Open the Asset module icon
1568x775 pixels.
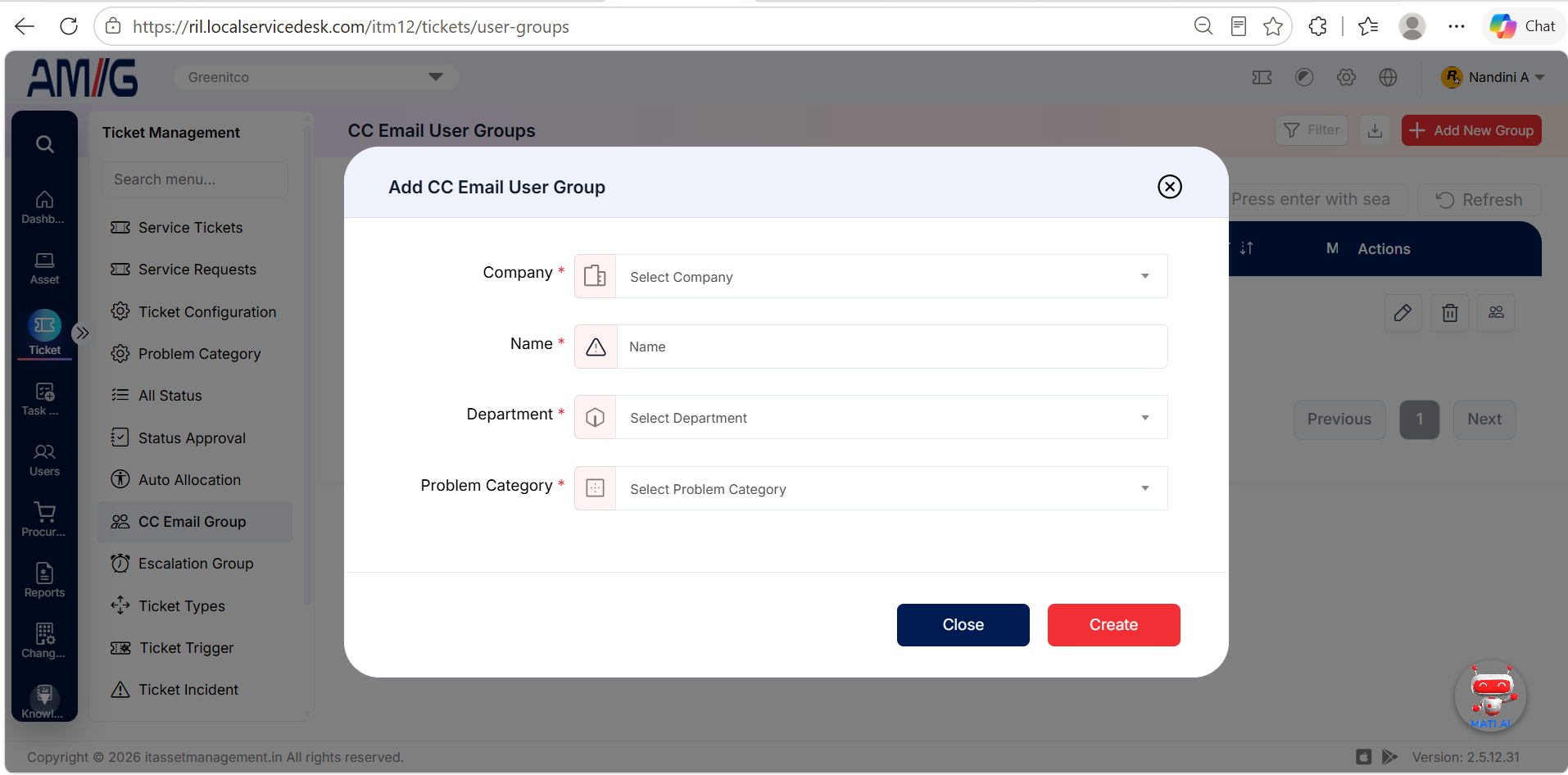(x=44, y=268)
